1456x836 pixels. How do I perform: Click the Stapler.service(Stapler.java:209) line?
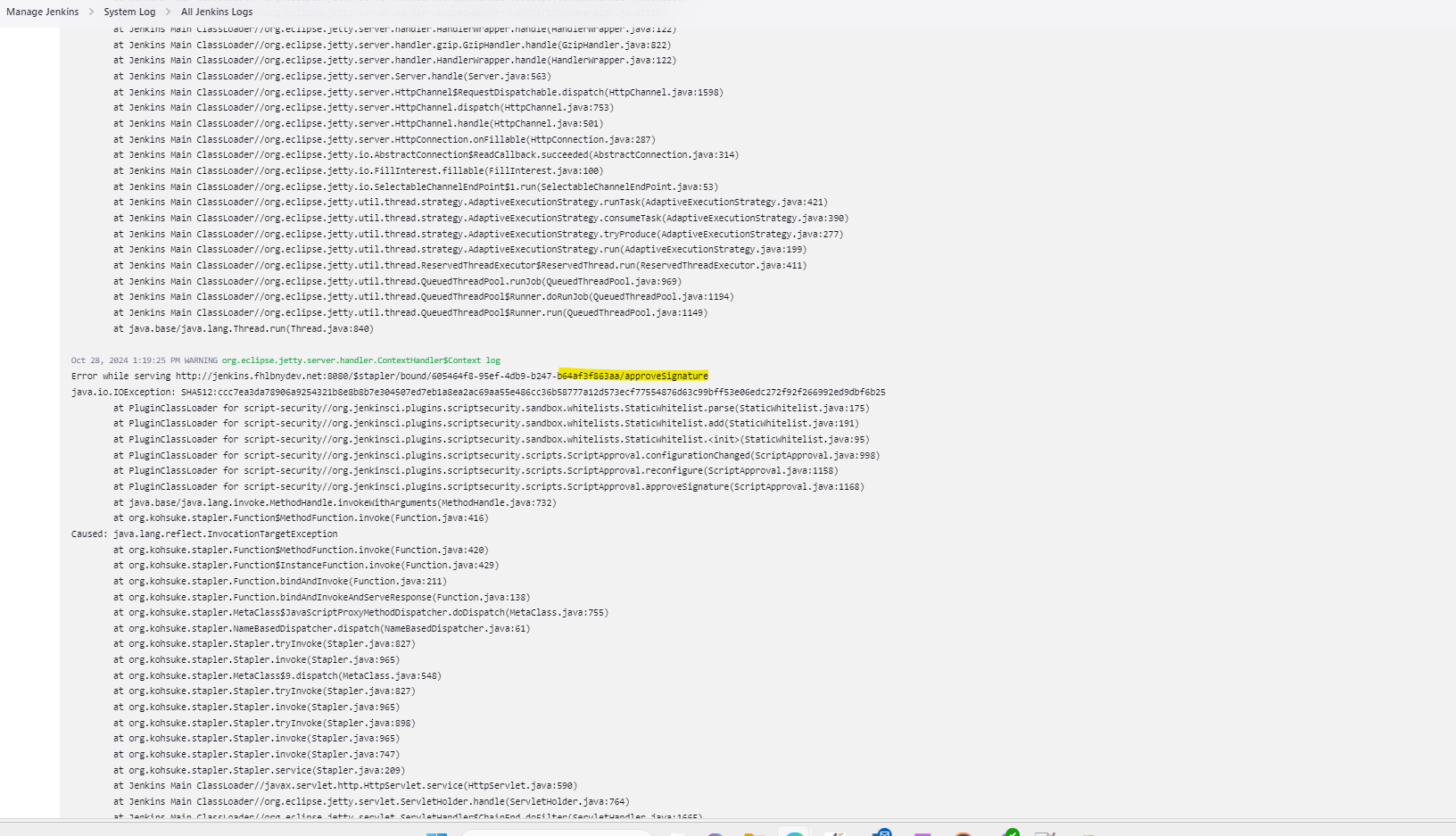click(x=259, y=770)
